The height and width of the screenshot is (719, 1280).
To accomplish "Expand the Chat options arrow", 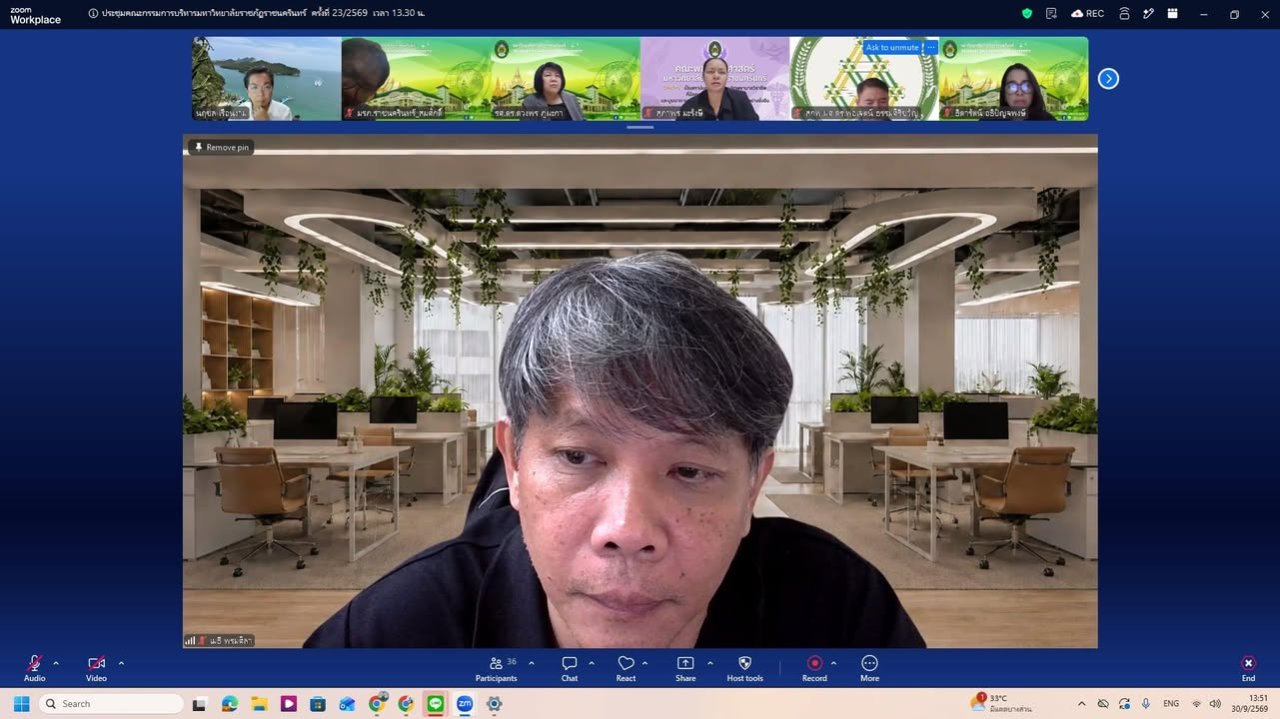I will tap(591, 663).
